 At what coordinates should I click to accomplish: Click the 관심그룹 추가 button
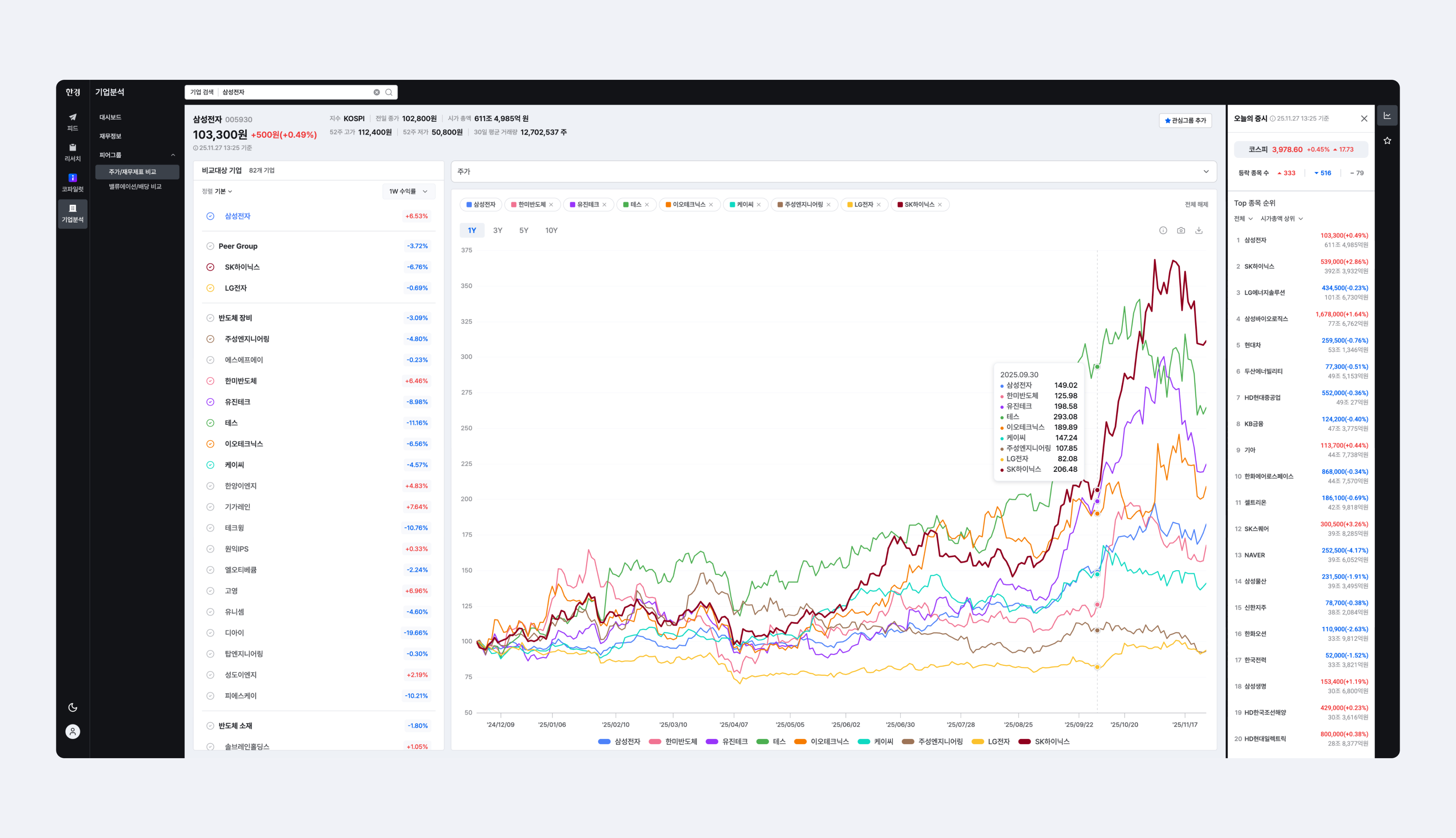(1185, 120)
